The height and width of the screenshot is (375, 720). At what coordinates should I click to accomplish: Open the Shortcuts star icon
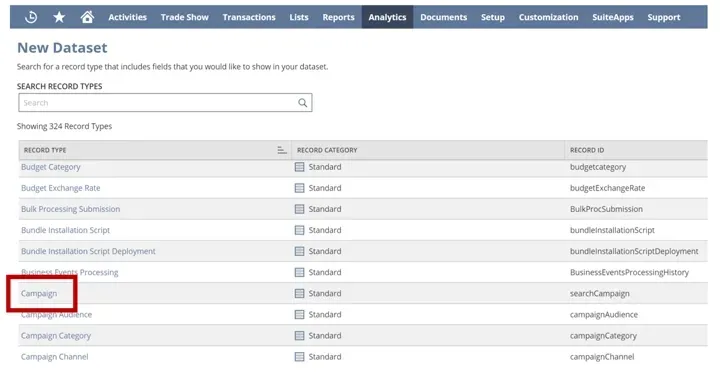[59, 17]
